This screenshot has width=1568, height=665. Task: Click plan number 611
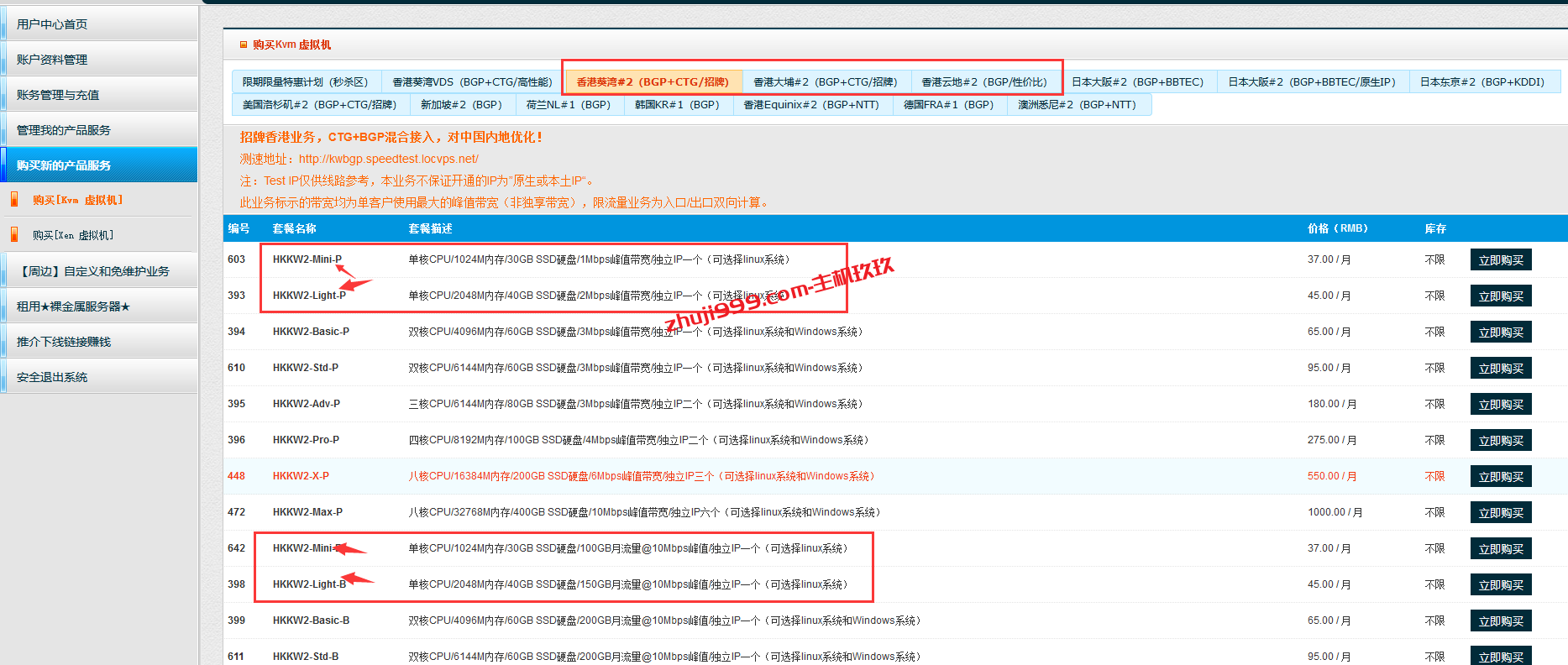[x=236, y=657]
